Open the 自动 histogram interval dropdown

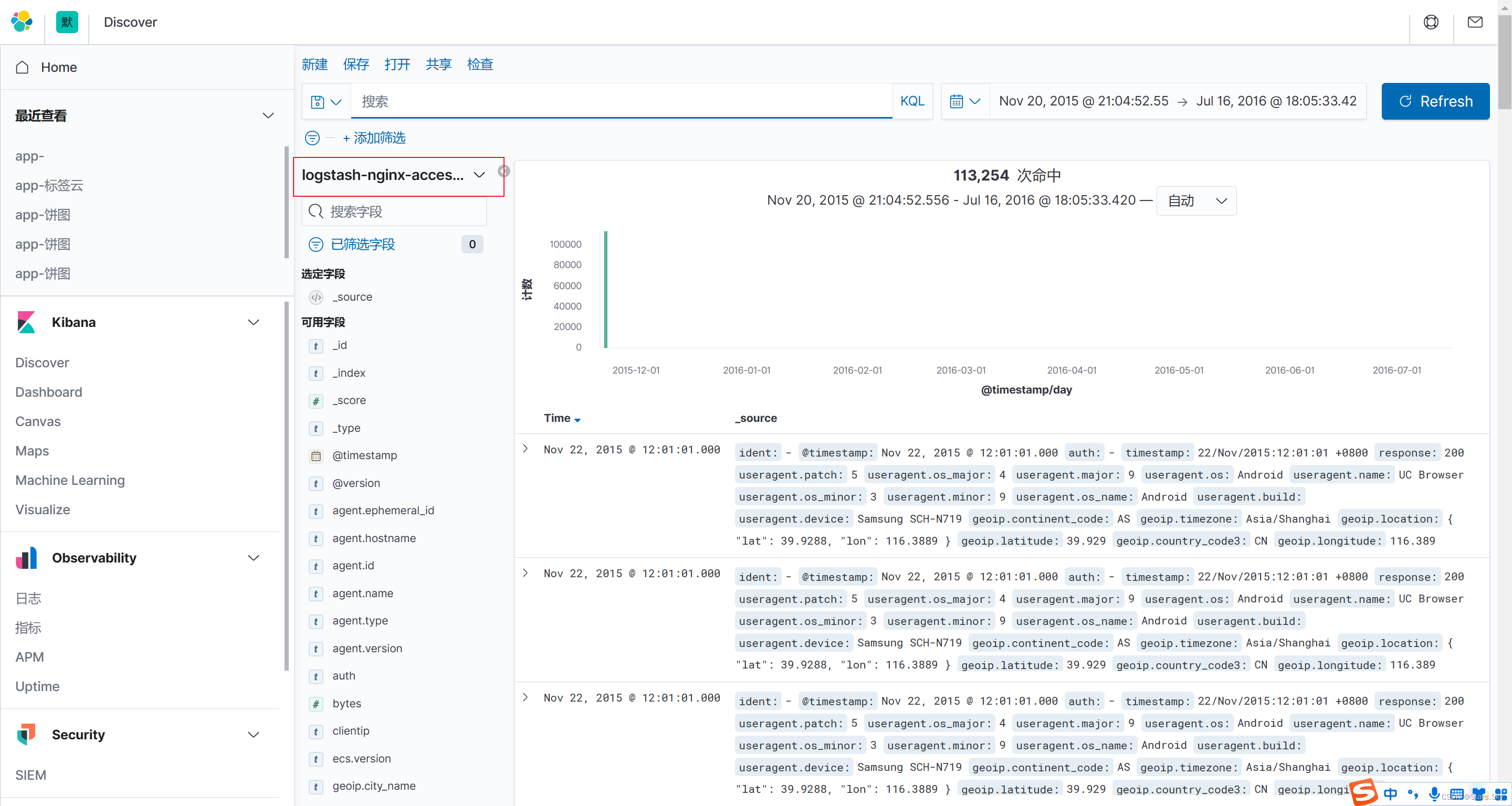tap(1195, 200)
